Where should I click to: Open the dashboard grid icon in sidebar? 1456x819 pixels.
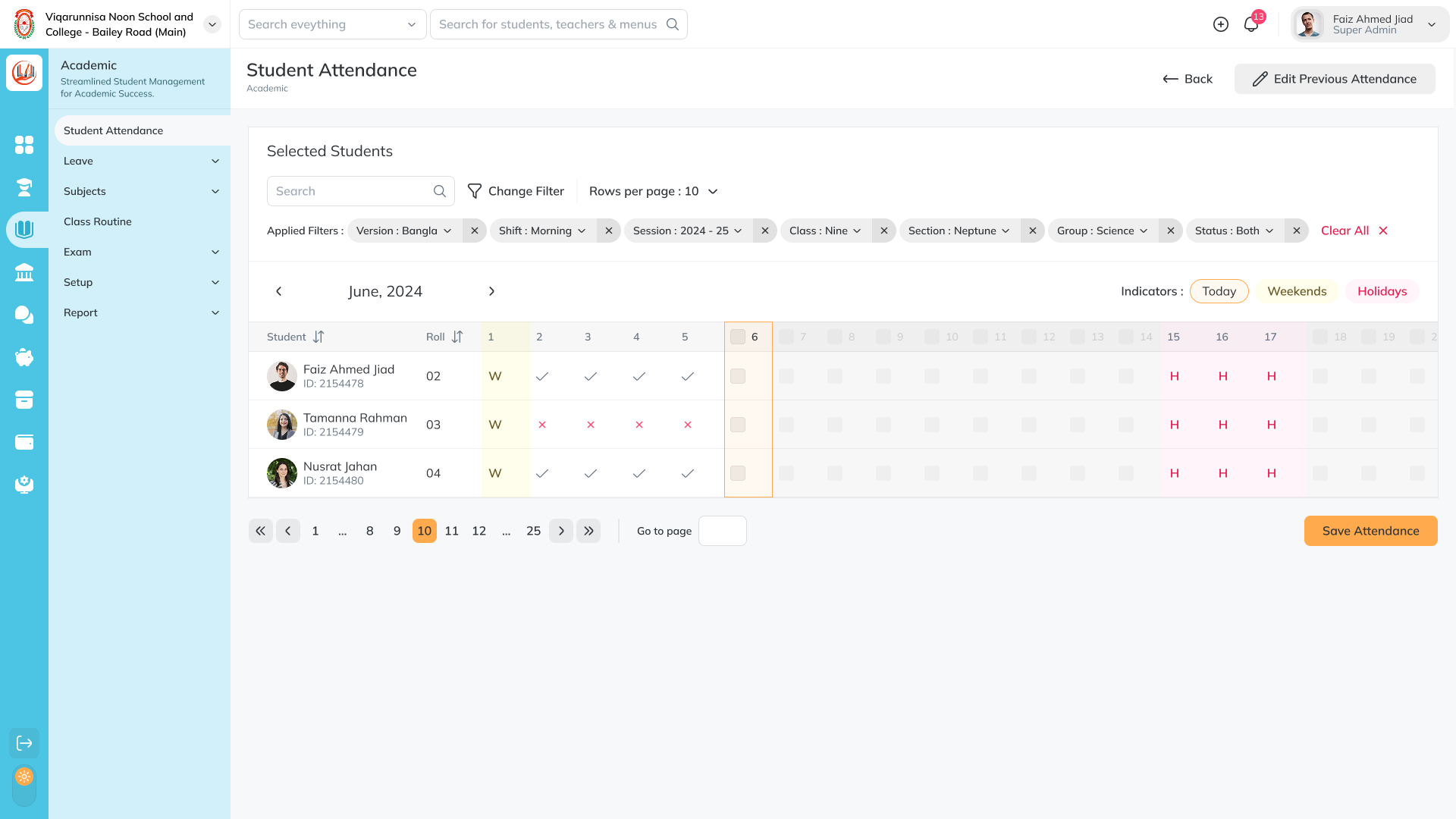click(24, 145)
